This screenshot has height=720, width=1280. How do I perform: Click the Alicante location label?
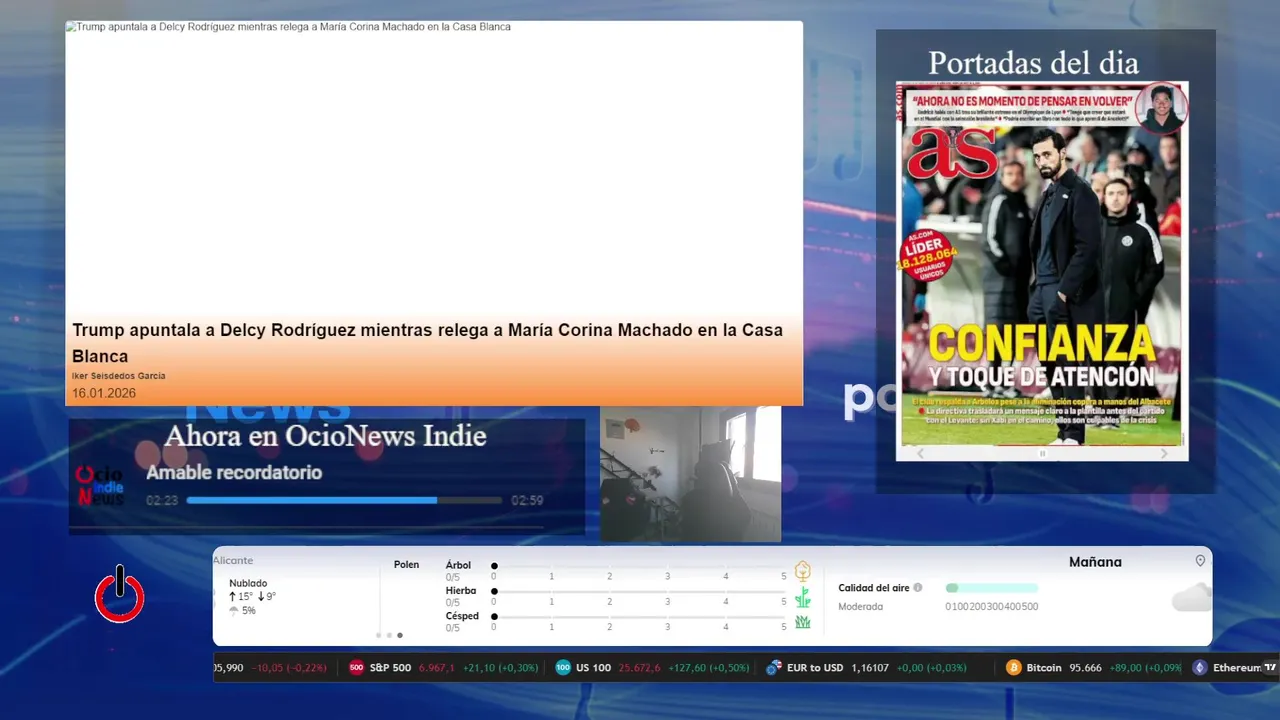[x=233, y=560]
